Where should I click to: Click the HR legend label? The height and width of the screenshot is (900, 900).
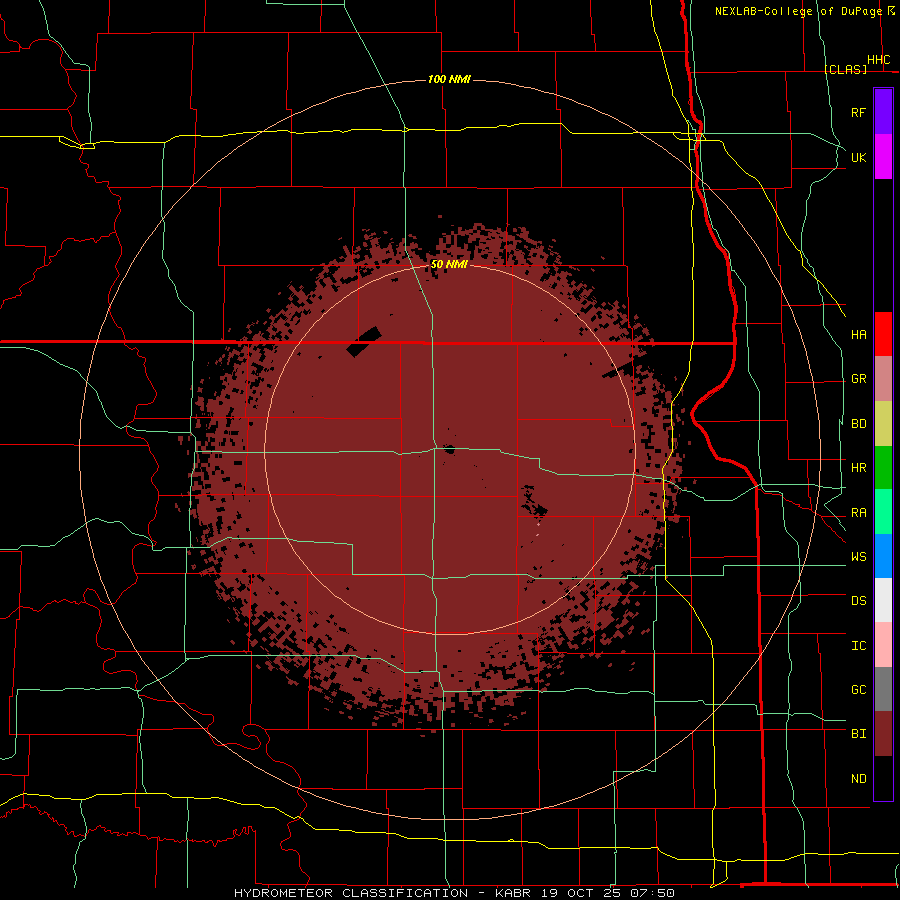858,468
